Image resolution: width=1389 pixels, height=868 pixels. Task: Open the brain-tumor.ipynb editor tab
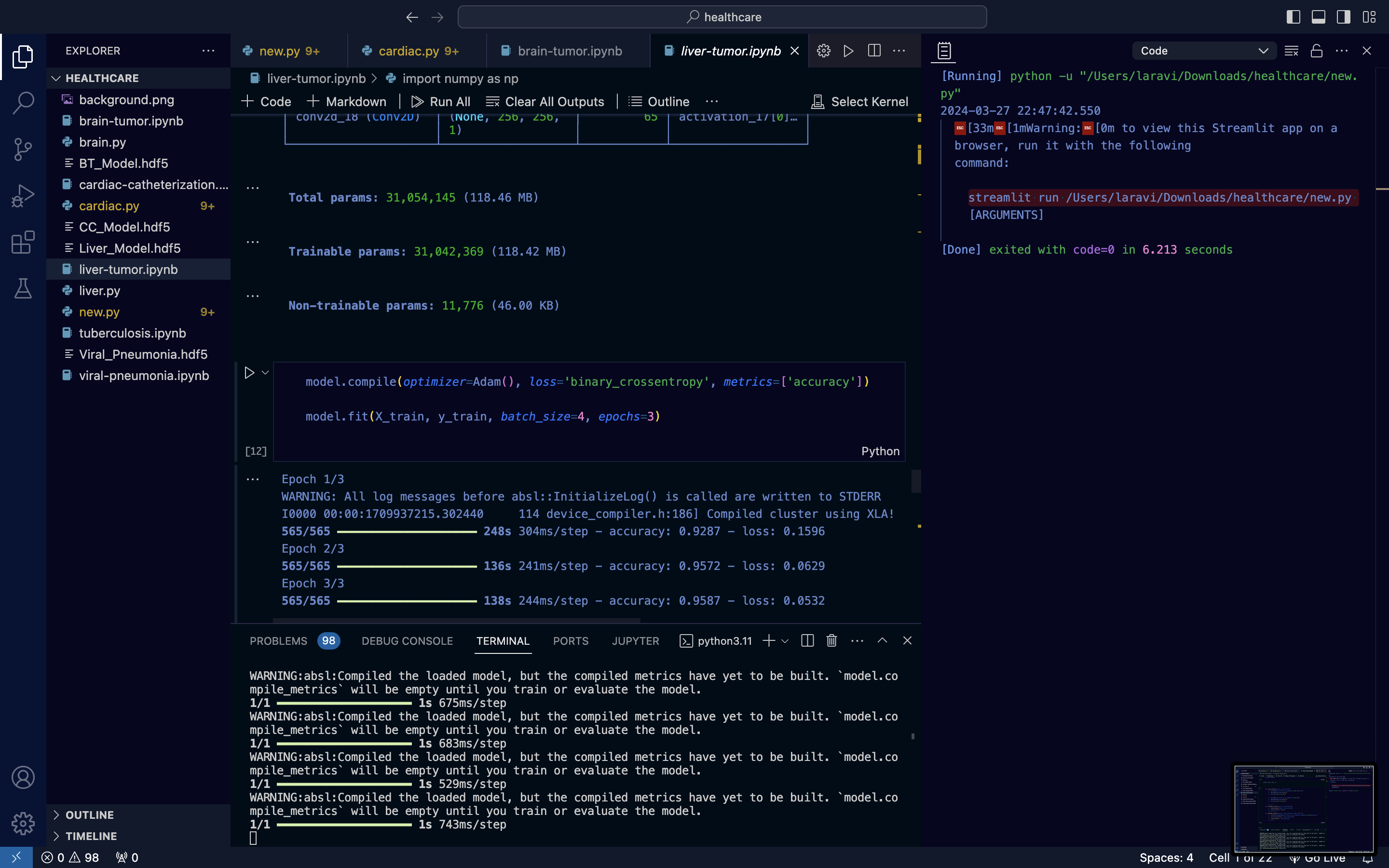click(x=569, y=51)
